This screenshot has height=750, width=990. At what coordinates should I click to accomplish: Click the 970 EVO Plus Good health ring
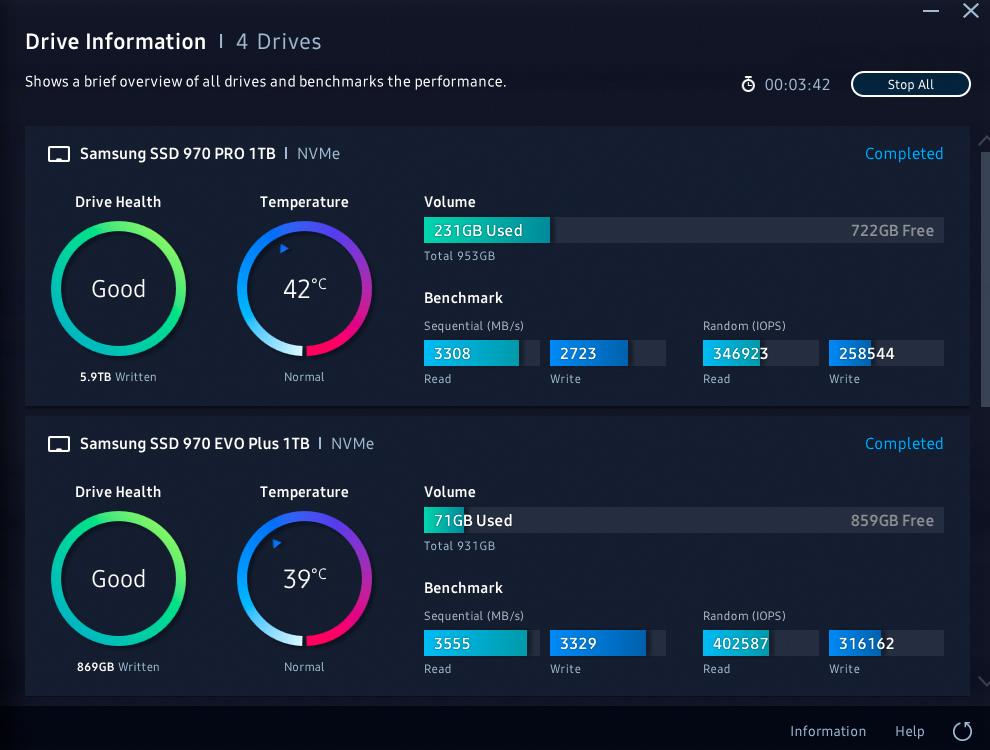coord(118,578)
